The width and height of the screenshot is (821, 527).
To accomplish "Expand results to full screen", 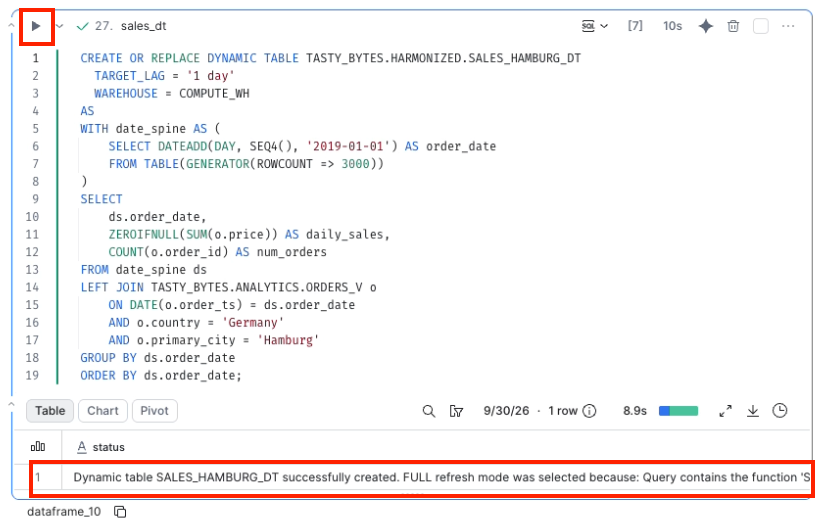I will point(725,411).
